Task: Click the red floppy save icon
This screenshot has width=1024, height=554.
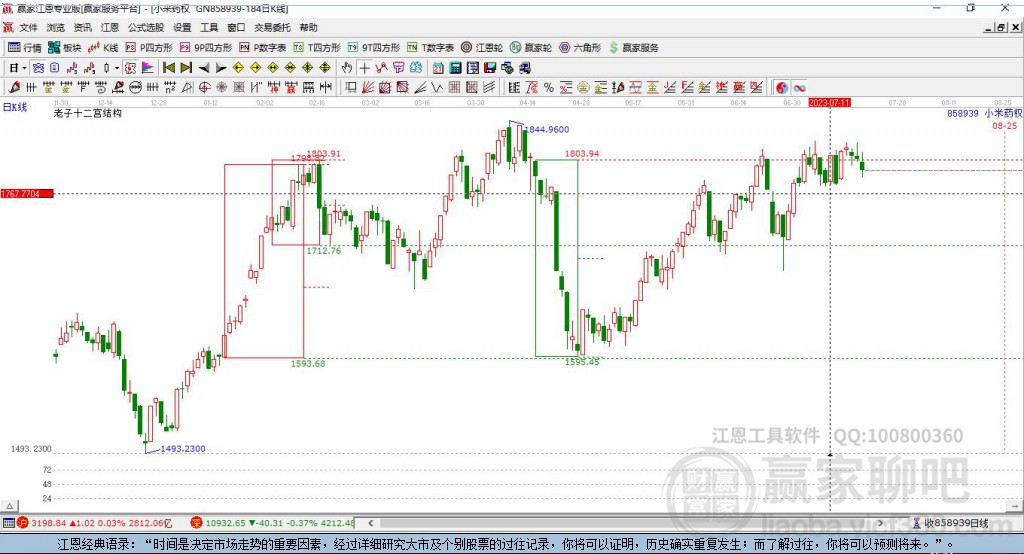Action: 490,68
